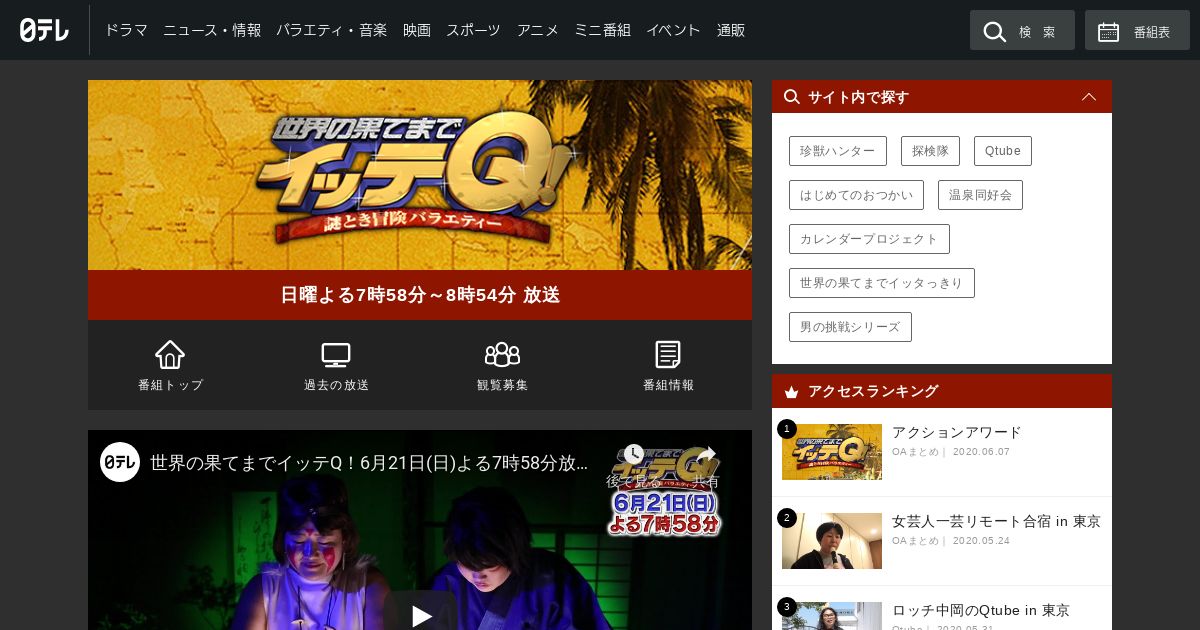Viewport: 1200px width, 630px height.
Task: Open the ドラマ menu
Action: point(126,30)
